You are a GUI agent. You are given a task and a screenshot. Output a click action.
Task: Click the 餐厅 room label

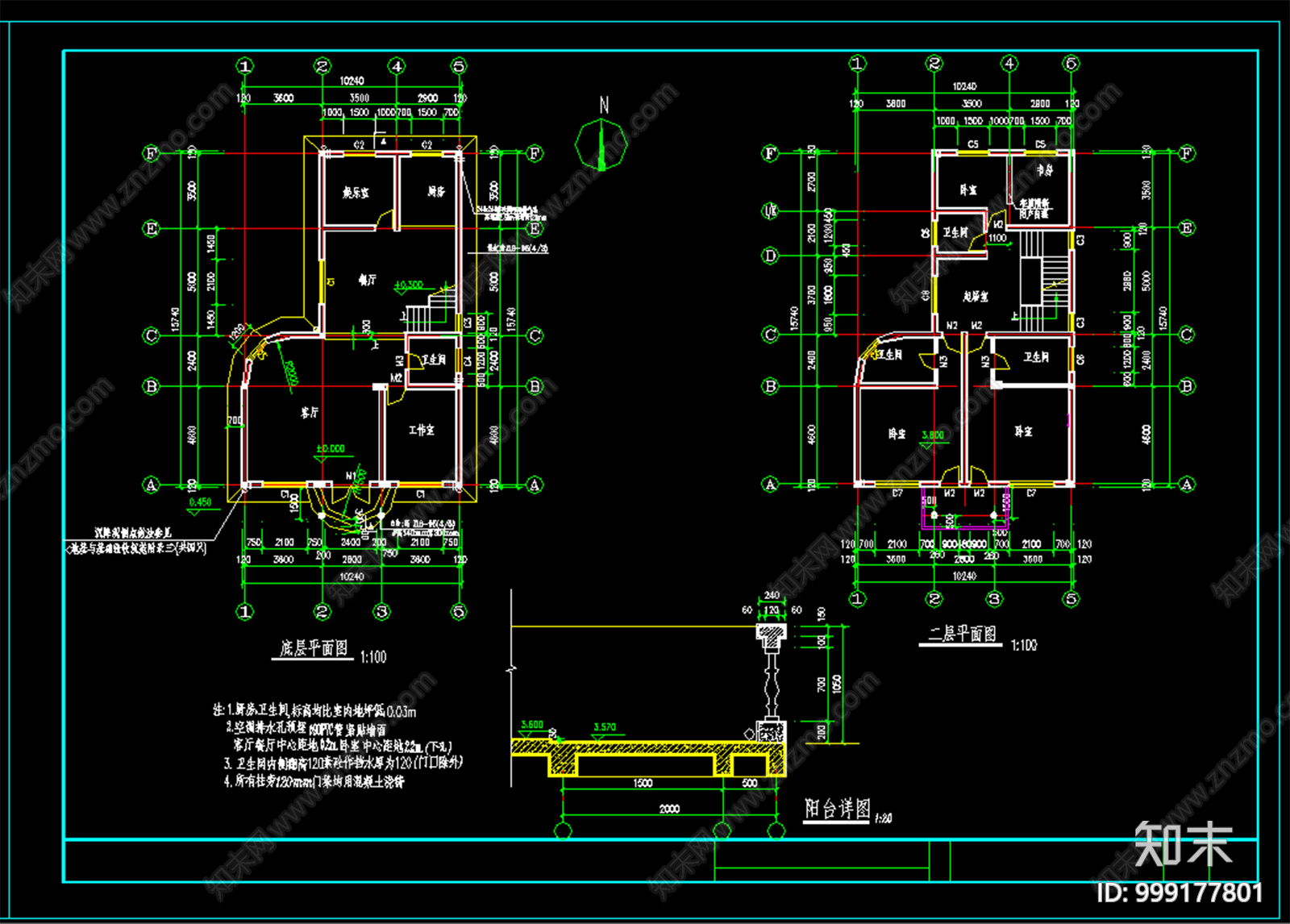tap(367, 280)
